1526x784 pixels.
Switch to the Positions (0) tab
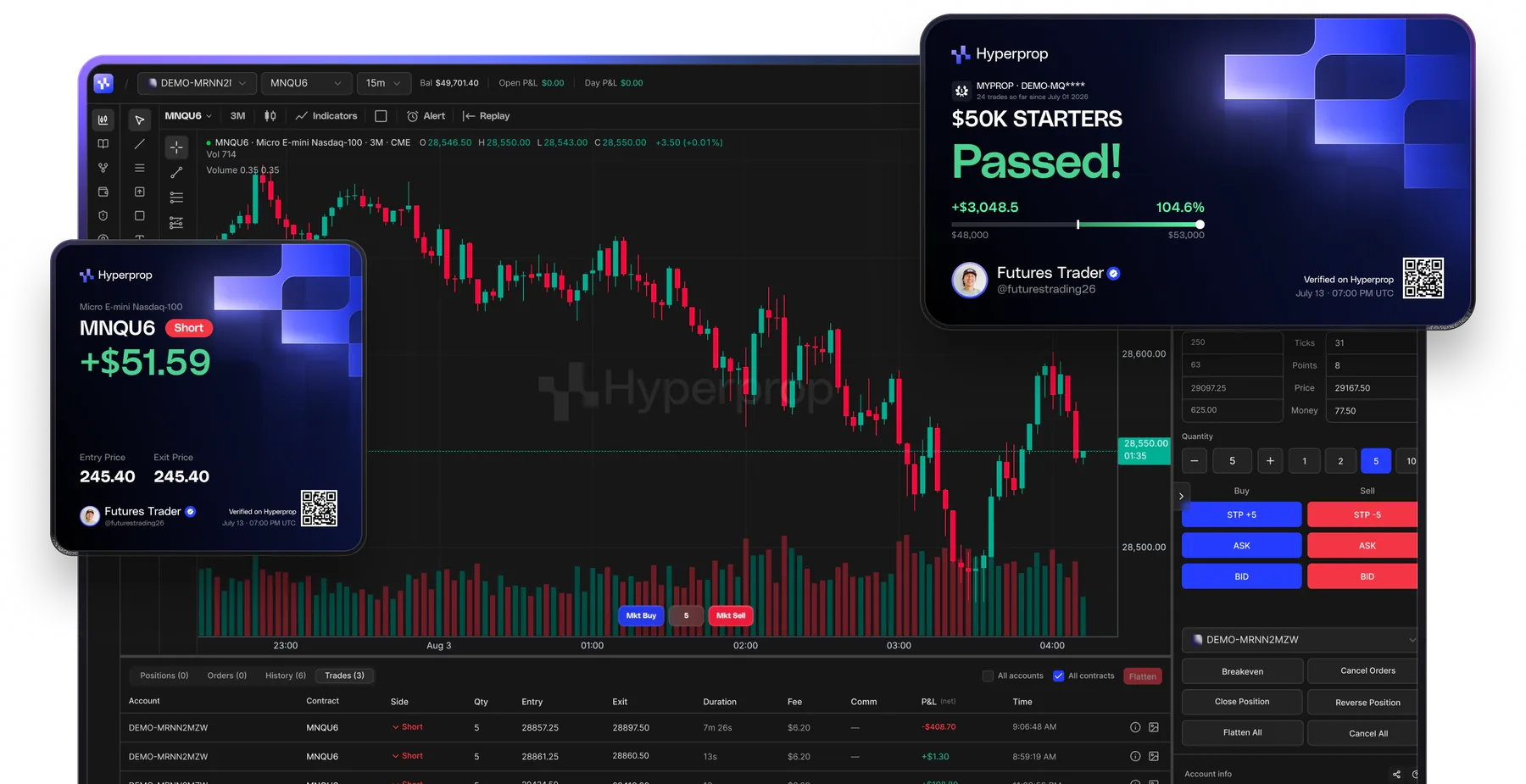164,676
